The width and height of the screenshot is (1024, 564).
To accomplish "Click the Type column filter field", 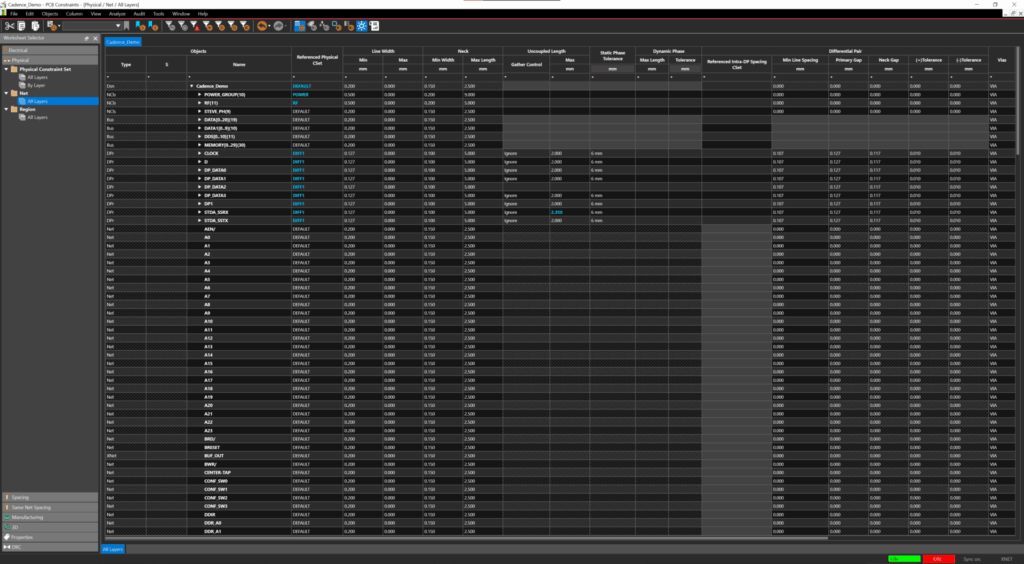I will tap(126, 77).
